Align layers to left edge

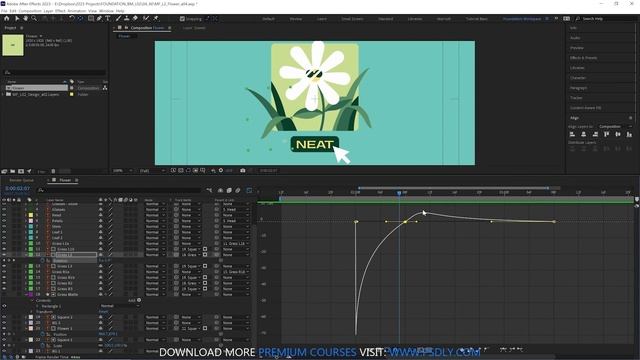point(572,134)
